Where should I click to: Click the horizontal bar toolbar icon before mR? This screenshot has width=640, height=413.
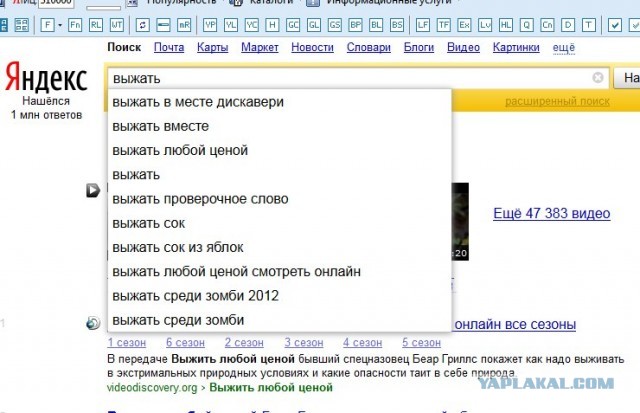[163, 25]
